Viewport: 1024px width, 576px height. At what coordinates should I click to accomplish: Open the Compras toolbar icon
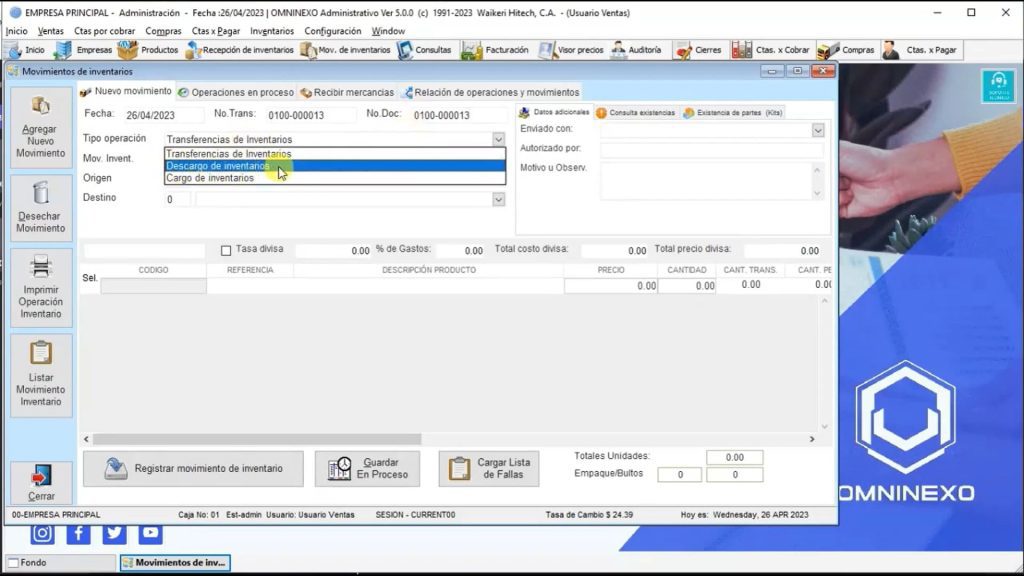click(846, 50)
